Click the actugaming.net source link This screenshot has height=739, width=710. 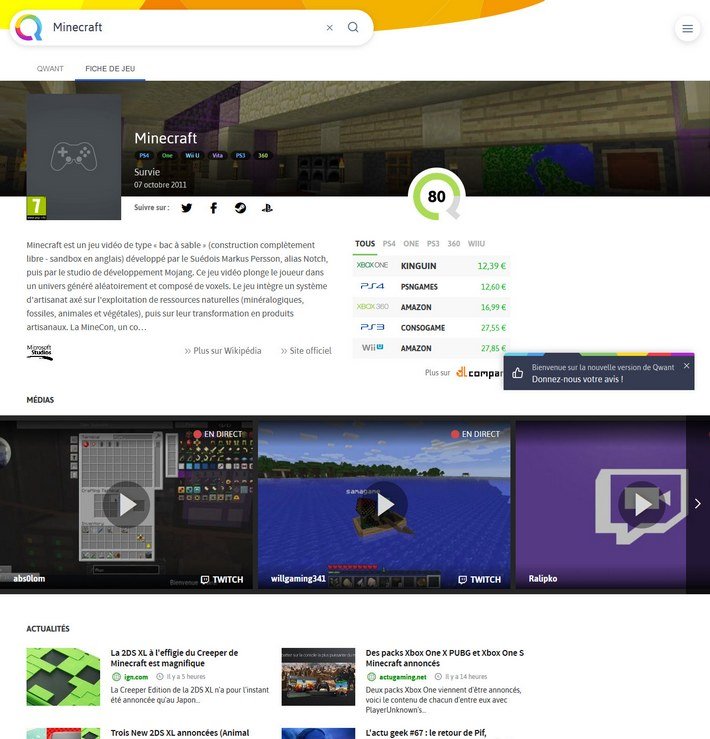pos(403,677)
